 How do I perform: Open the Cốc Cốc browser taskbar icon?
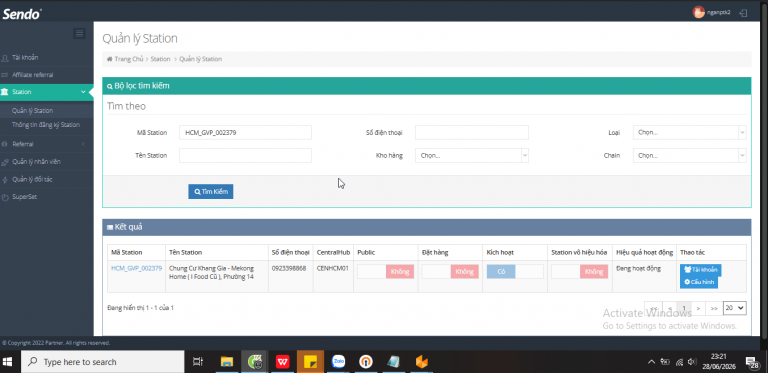[x=255, y=362]
